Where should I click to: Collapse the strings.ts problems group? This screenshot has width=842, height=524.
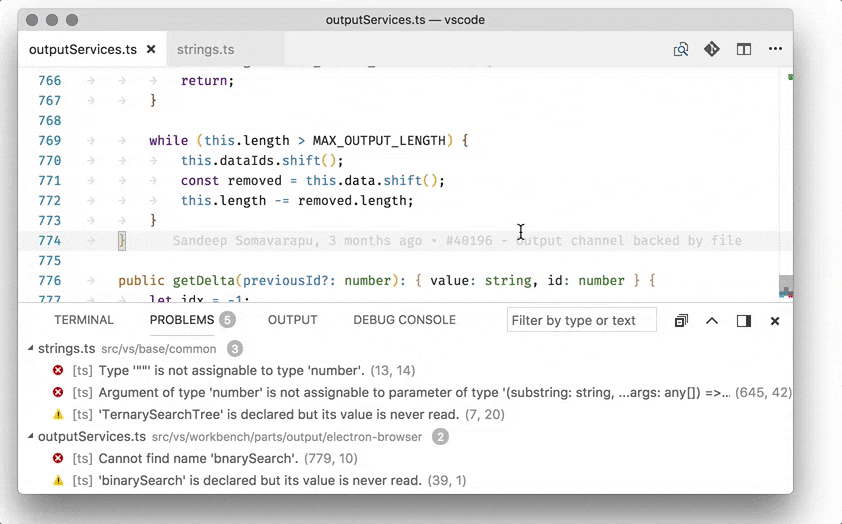point(31,348)
